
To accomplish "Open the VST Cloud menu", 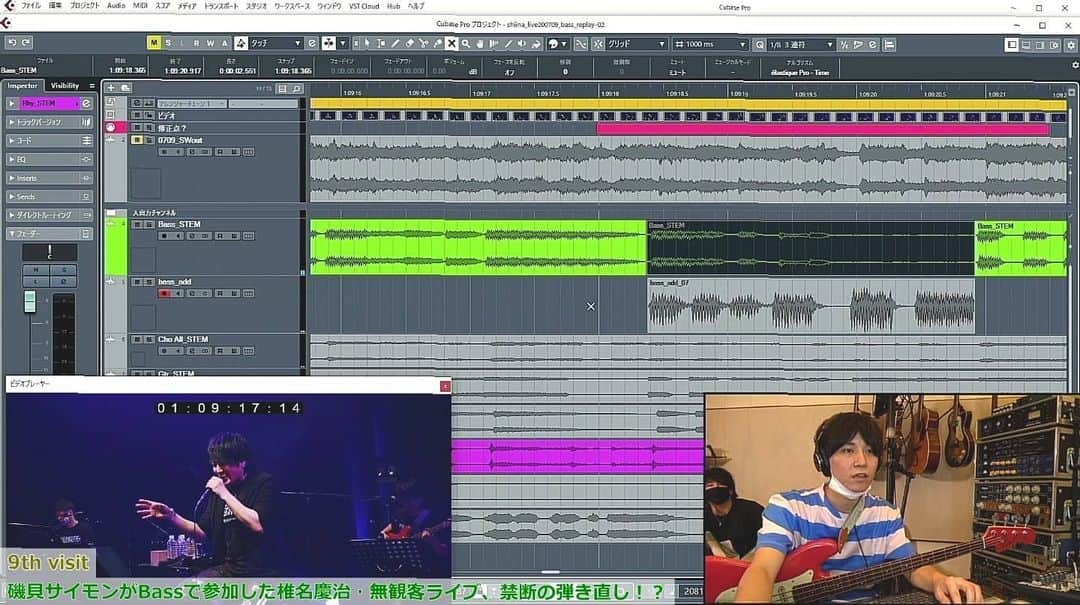I will pos(364,6).
